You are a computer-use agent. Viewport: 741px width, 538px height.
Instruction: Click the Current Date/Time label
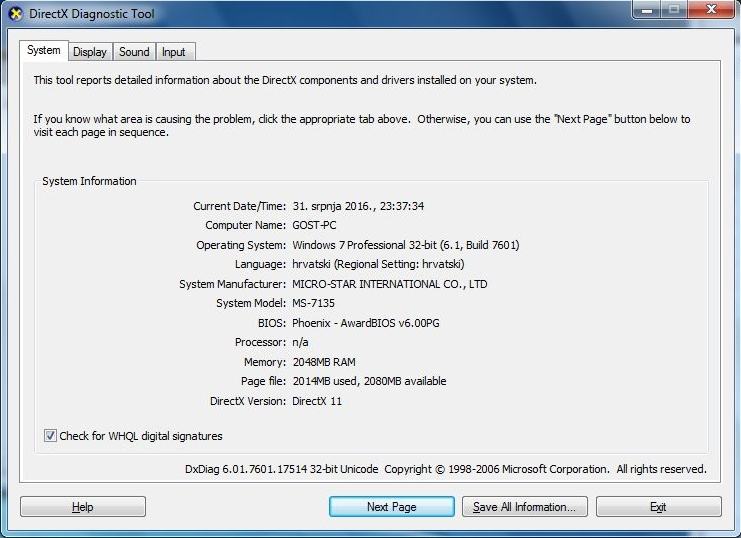click(240, 206)
